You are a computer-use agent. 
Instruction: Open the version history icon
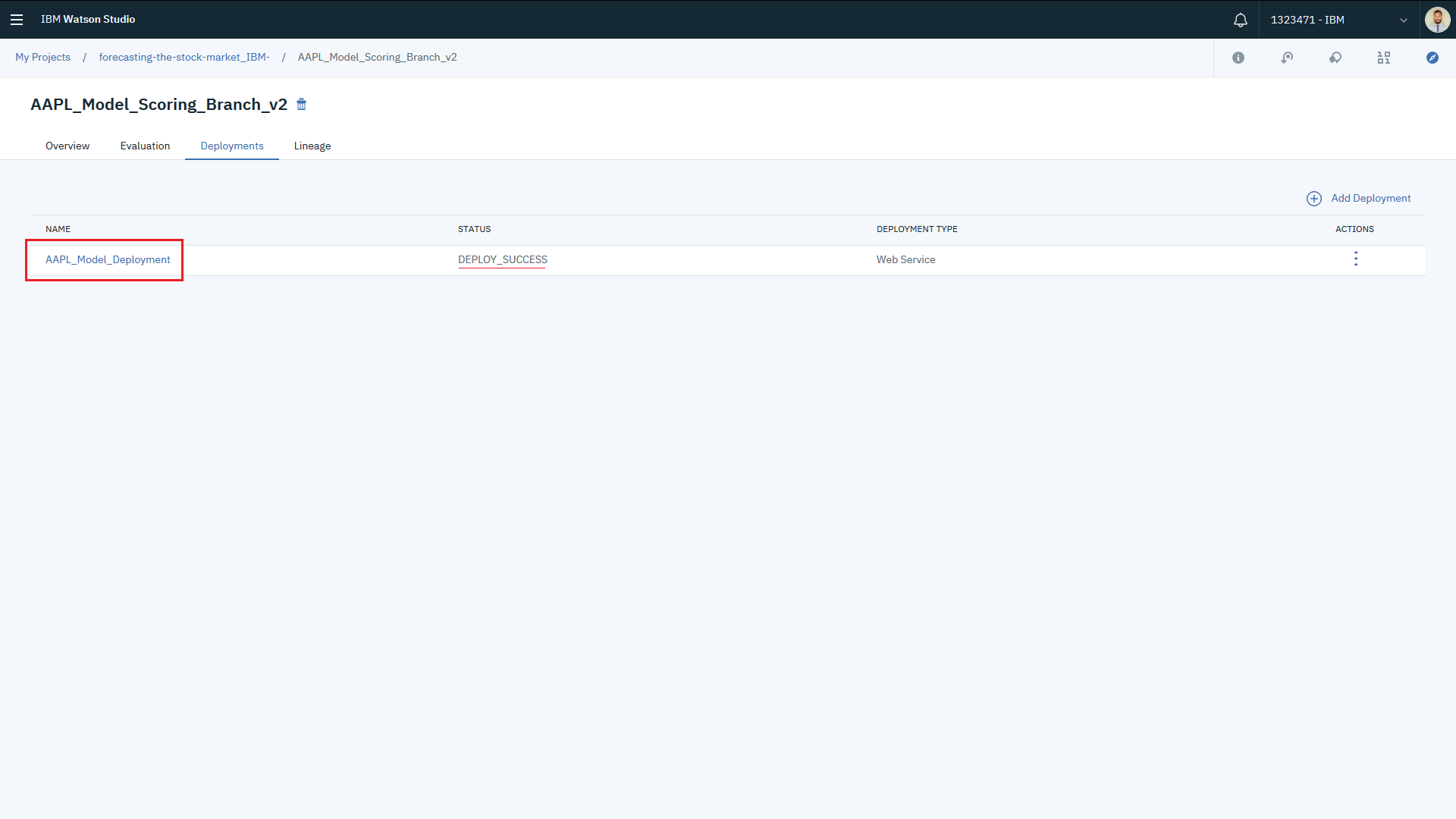tap(1287, 58)
